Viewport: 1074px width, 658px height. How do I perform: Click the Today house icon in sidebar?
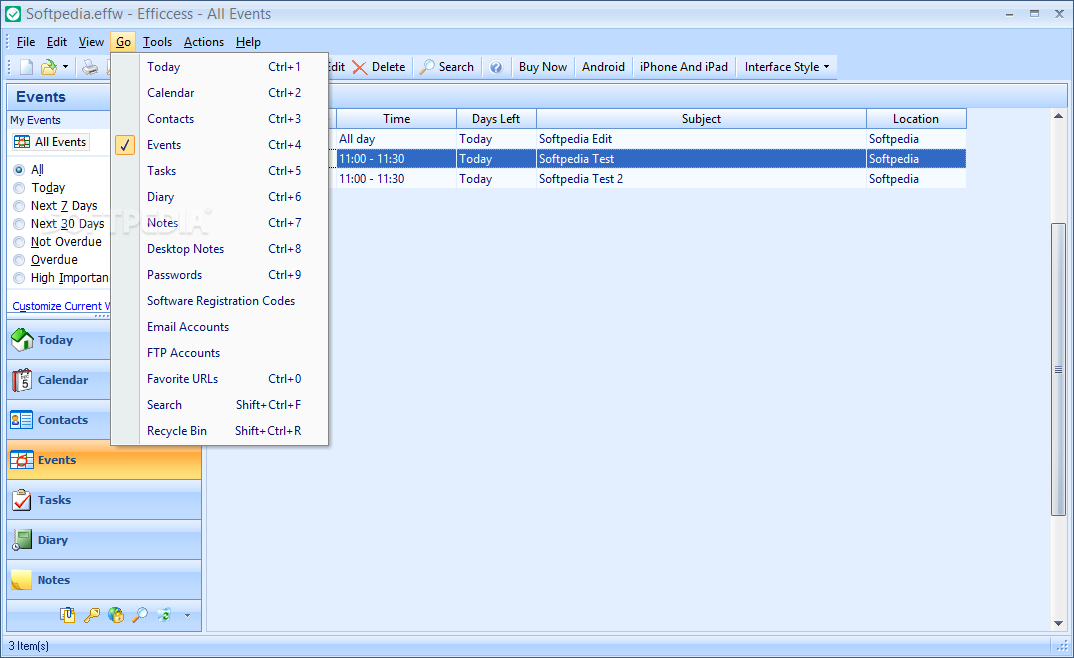pyautogui.click(x=22, y=340)
